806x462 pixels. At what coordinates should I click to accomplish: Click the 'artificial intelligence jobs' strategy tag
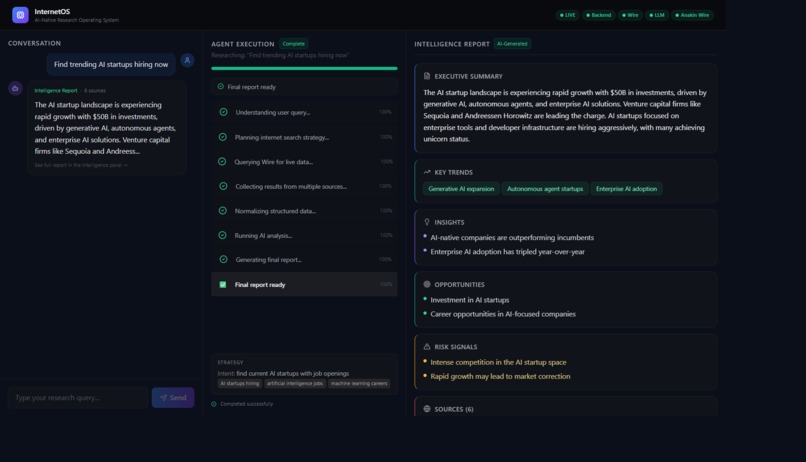click(x=295, y=383)
